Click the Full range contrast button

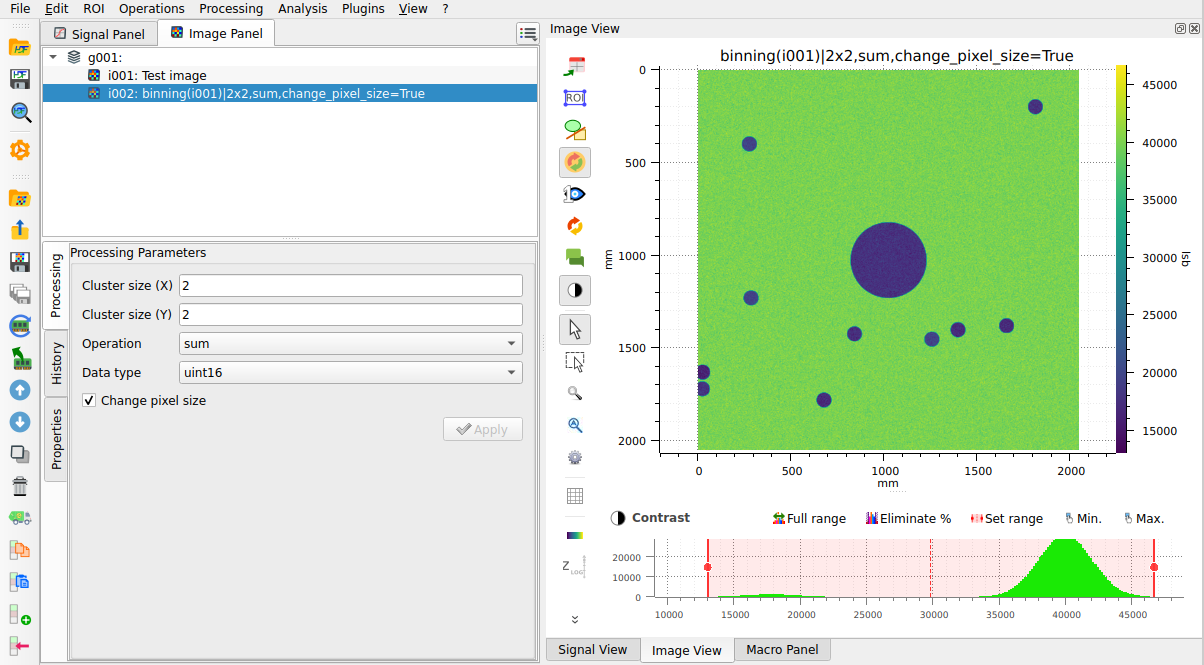pos(810,518)
